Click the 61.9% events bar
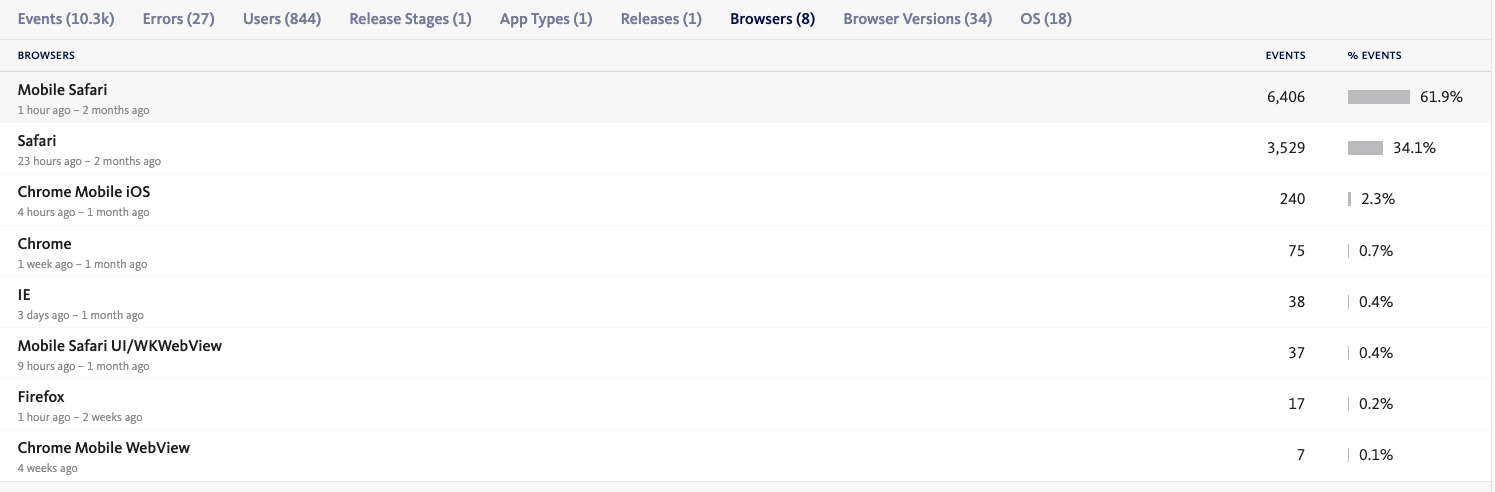The height and width of the screenshot is (492, 1495). pyautogui.click(x=1378, y=97)
